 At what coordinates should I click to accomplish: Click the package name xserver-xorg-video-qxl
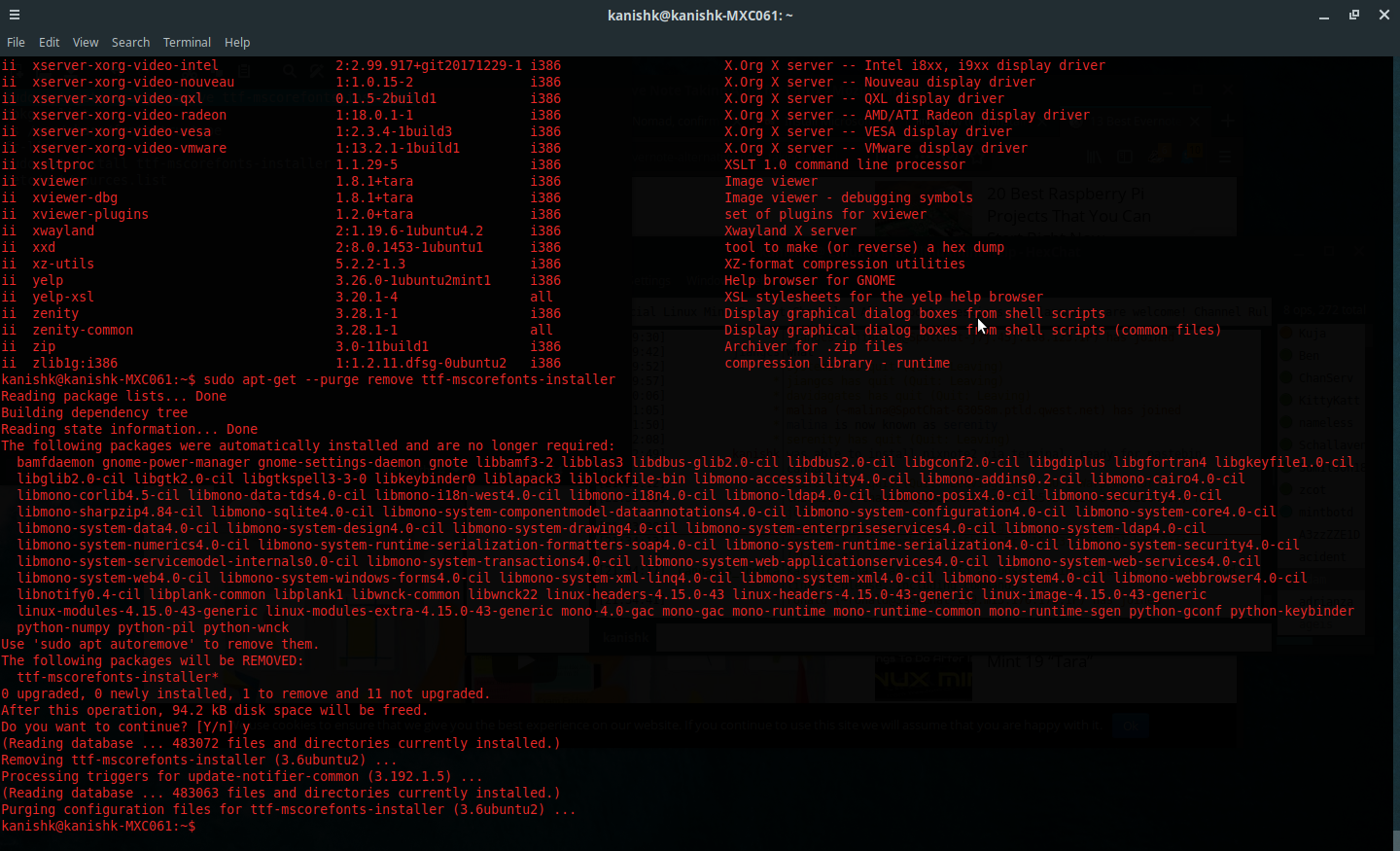[x=118, y=98]
